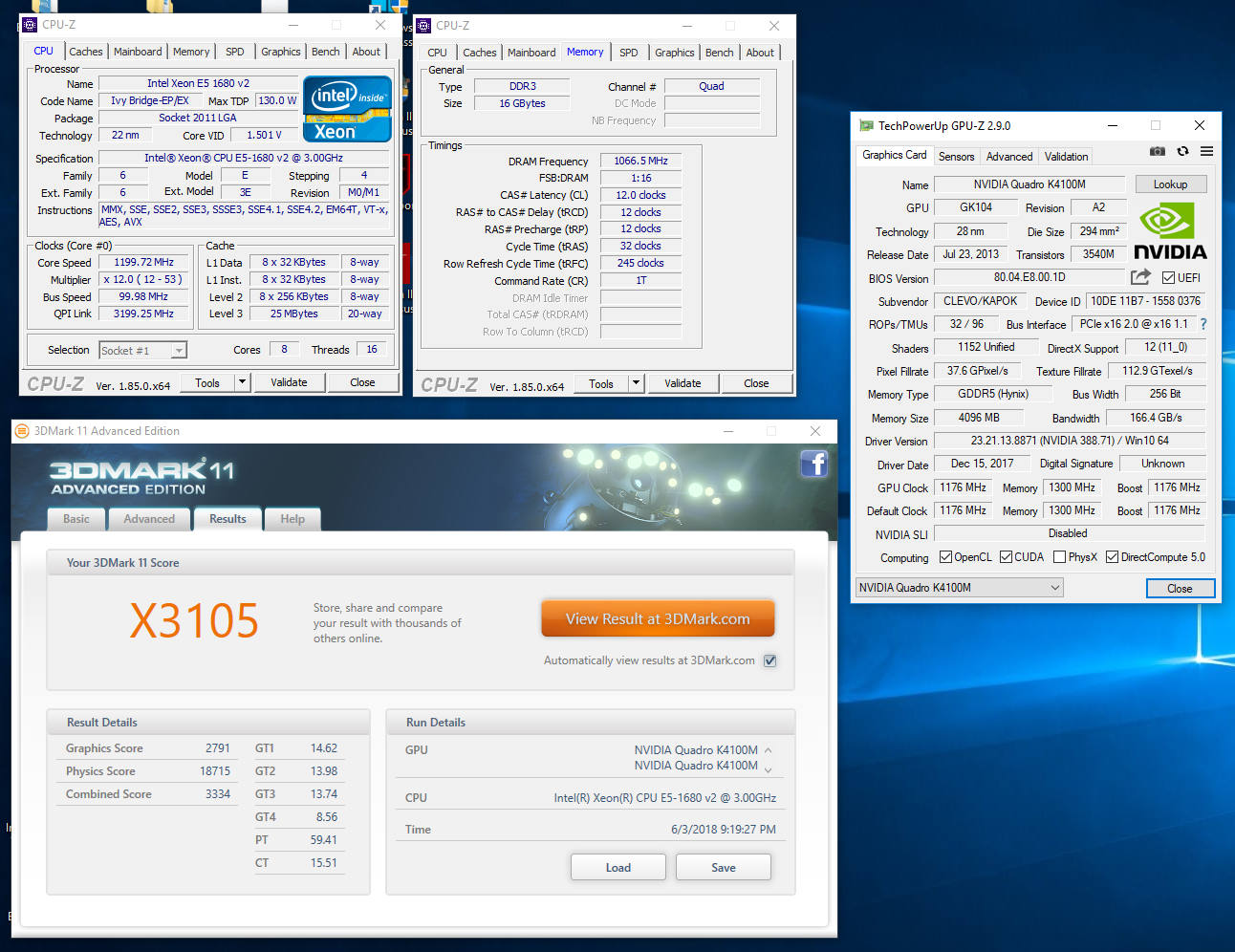Open Socket #1 selection dropdown in CPU-Z

tap(143, 351)
